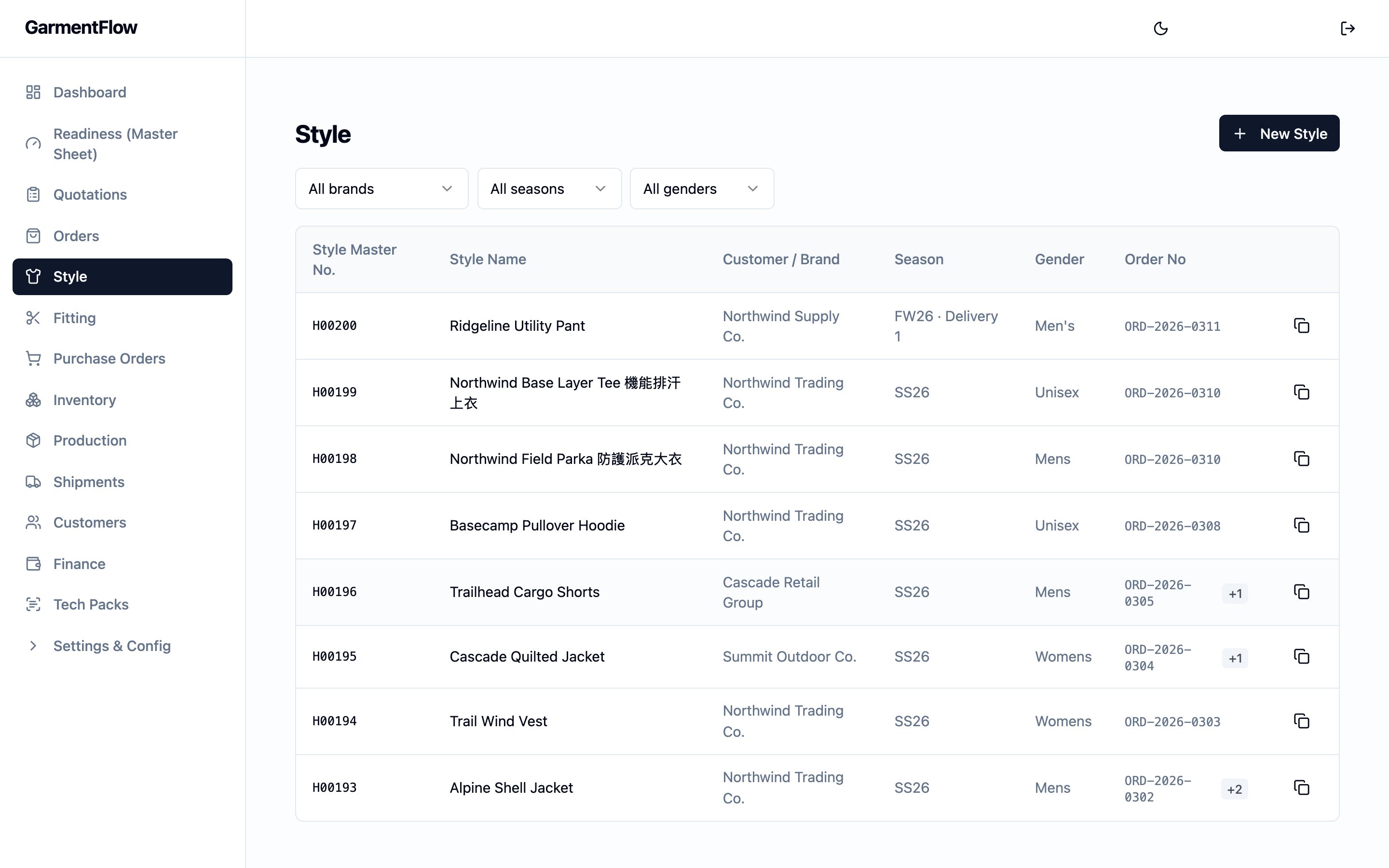Click the Inventory boxes icon
The height and width of the screenshot is (868, 1389).
point(33,400)
